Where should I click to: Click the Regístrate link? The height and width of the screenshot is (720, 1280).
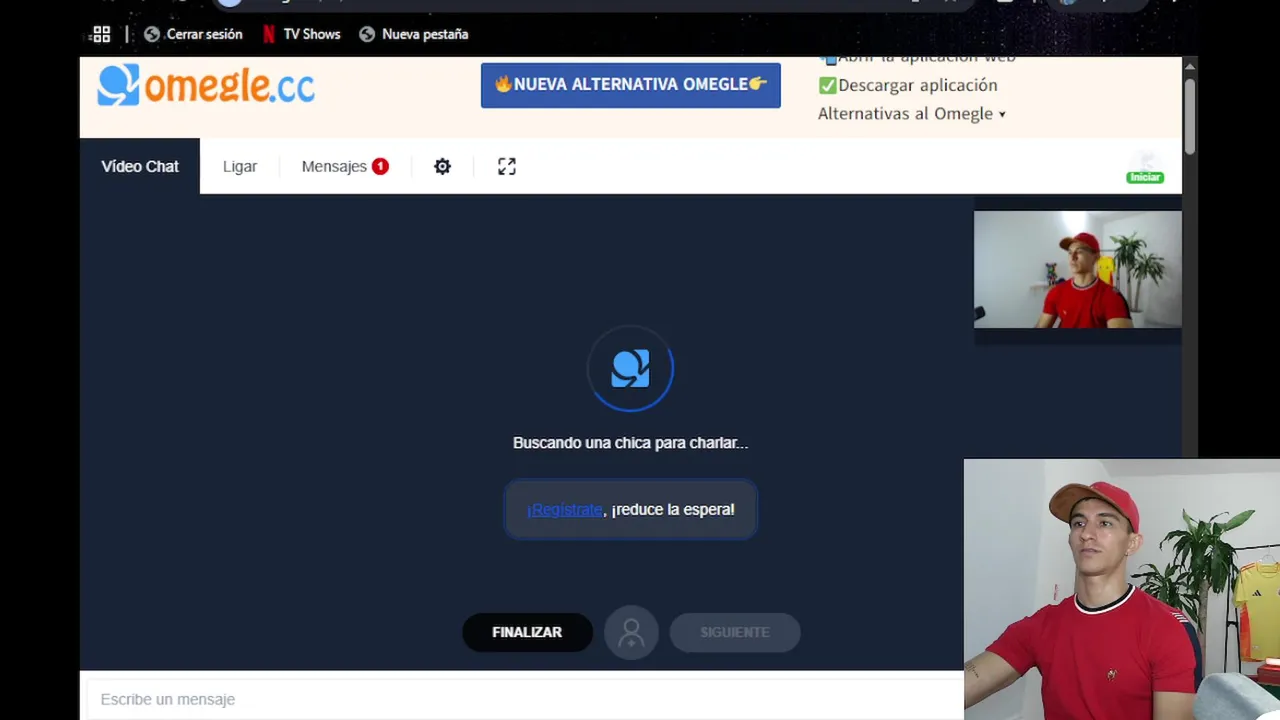565,509
